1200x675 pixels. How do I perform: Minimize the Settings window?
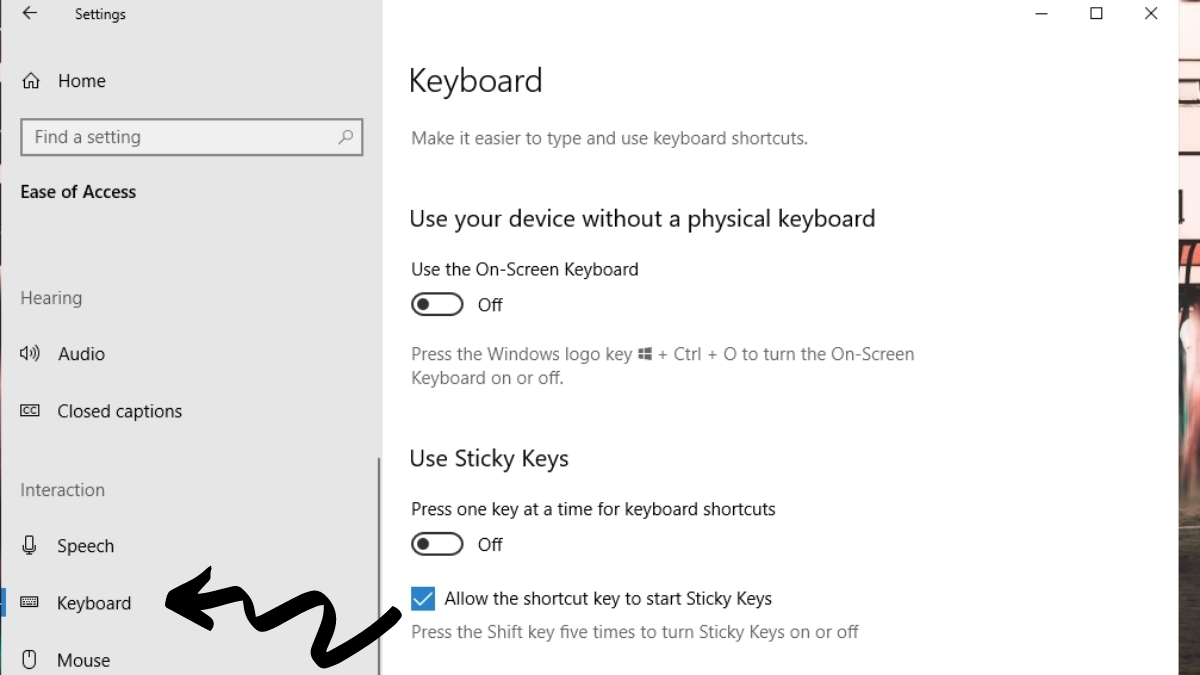[x=1041, y=14]
